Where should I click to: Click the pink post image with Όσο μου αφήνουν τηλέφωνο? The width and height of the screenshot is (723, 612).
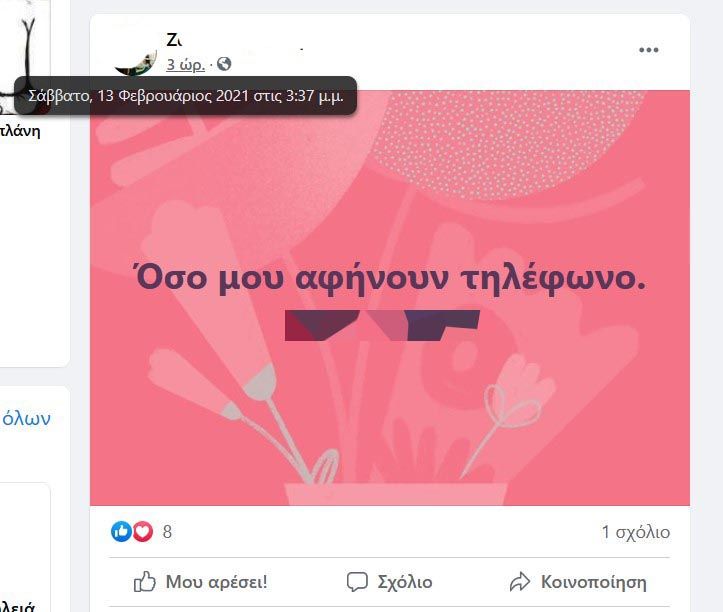[390, 297]
